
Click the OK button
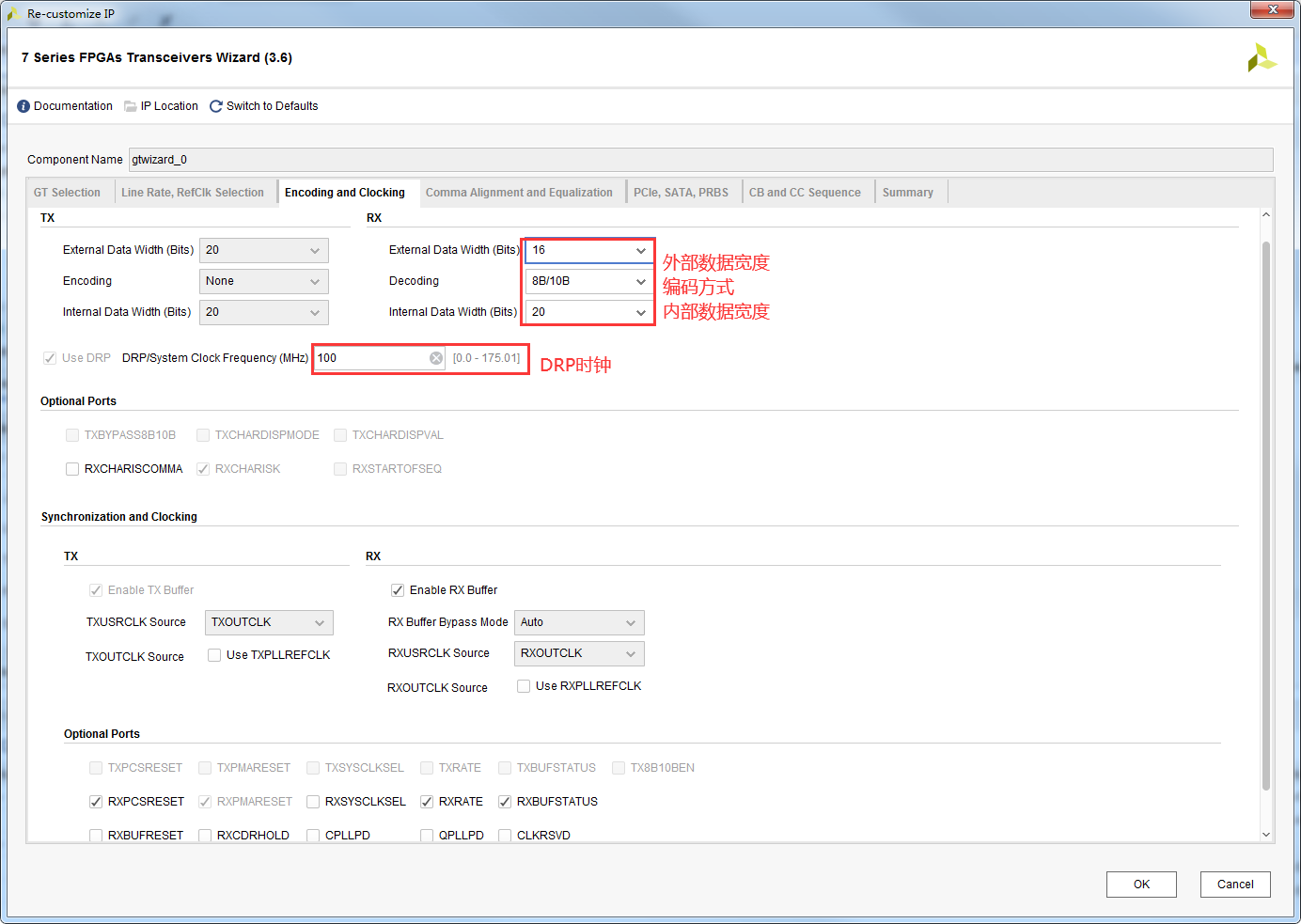click(1141, 885)
